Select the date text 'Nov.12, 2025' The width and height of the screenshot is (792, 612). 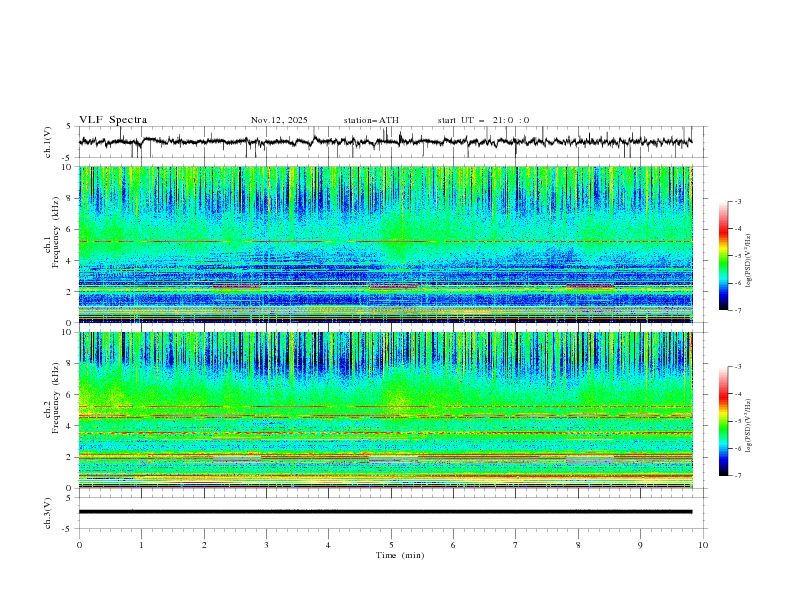click(x=279, y=120)
